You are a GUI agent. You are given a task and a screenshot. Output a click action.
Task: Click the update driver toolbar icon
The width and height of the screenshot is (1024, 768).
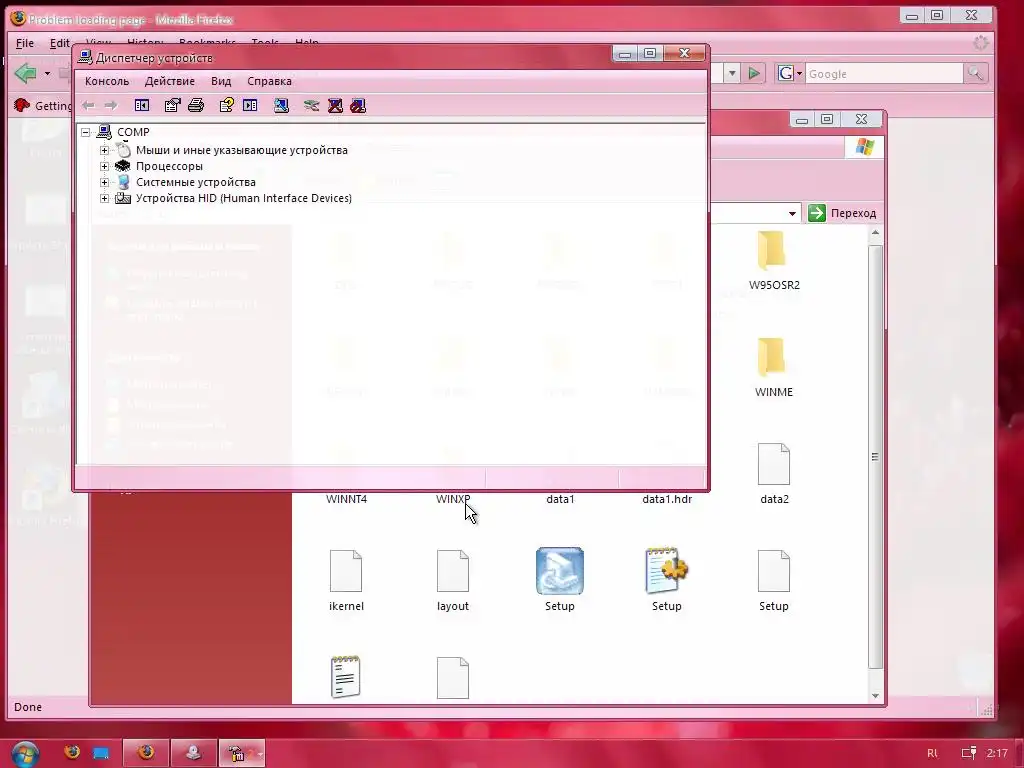pos(312,105)
